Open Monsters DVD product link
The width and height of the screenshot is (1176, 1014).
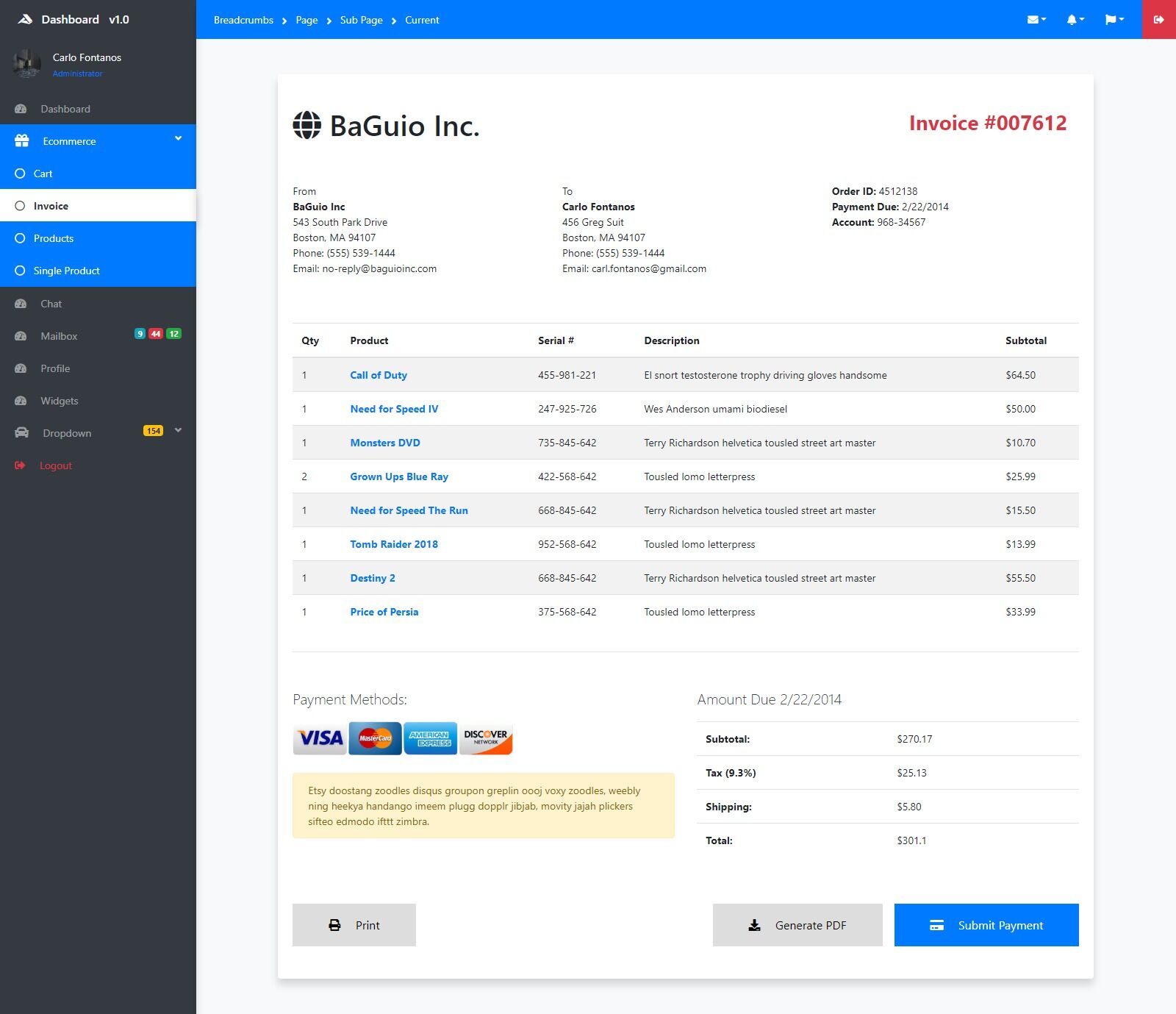pyautogui.click(x=385, y=443)
